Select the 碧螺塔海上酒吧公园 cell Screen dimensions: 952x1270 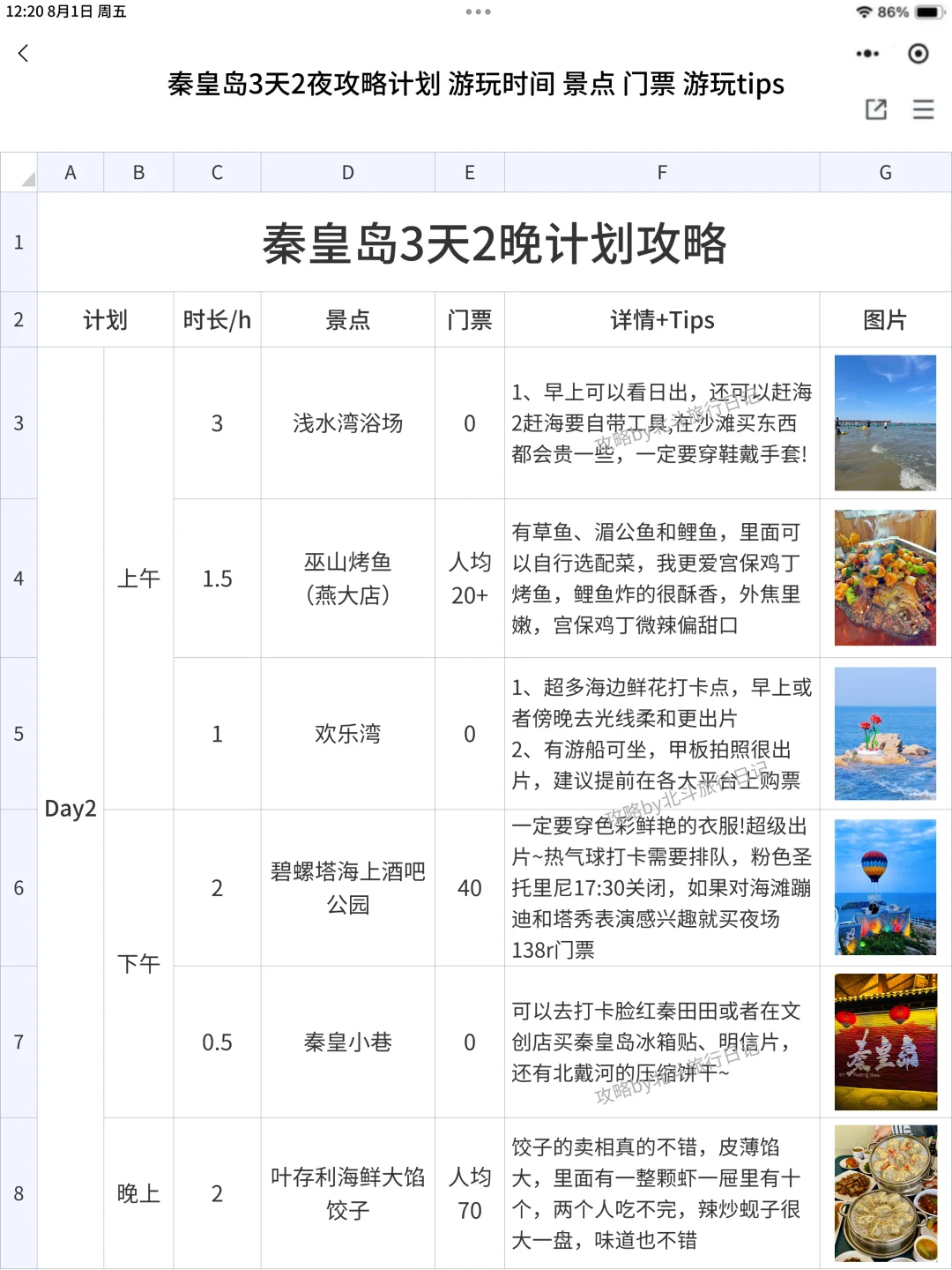(x=348, y=888)
